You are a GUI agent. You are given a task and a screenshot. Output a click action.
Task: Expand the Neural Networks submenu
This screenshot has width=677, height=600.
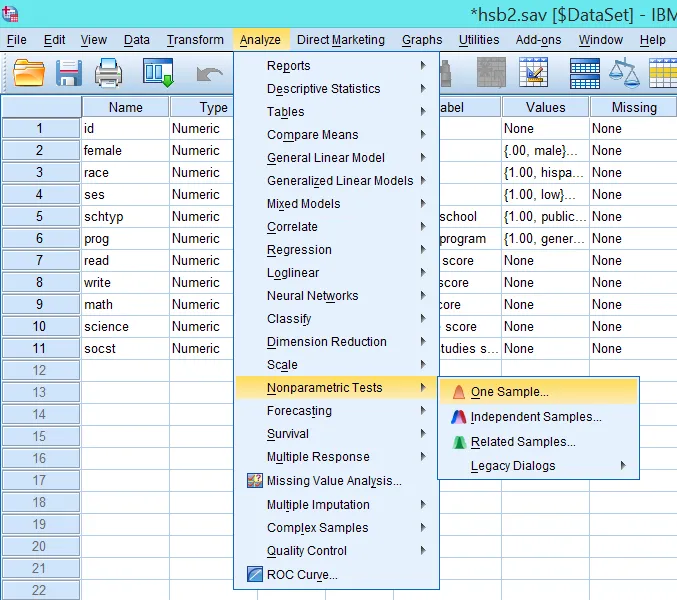pos(337,296)
